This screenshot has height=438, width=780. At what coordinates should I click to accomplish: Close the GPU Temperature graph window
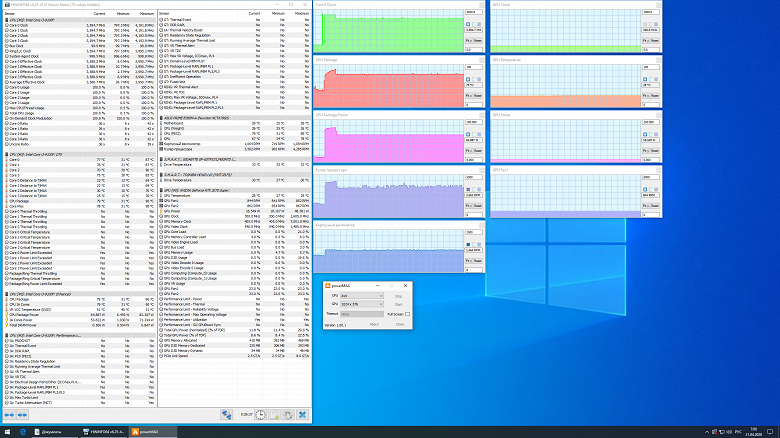pos(658,60)
